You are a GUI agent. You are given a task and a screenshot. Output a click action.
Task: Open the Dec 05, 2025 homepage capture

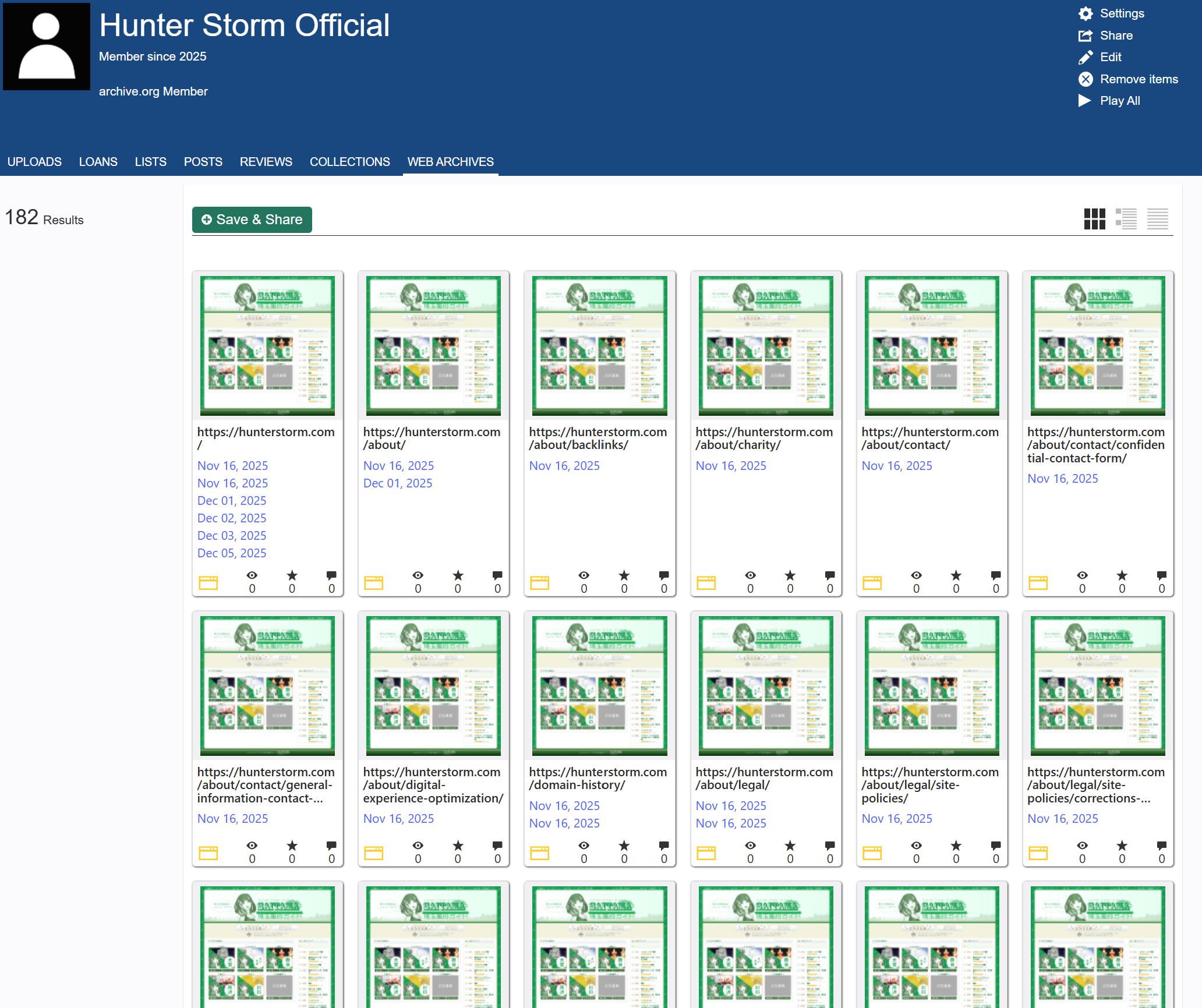click(x=232, y=553)
